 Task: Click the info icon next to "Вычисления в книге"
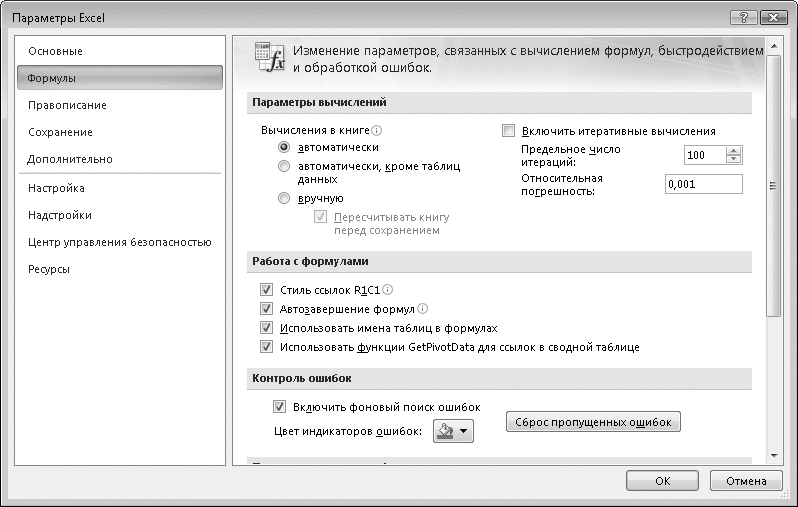click(377, 130)
